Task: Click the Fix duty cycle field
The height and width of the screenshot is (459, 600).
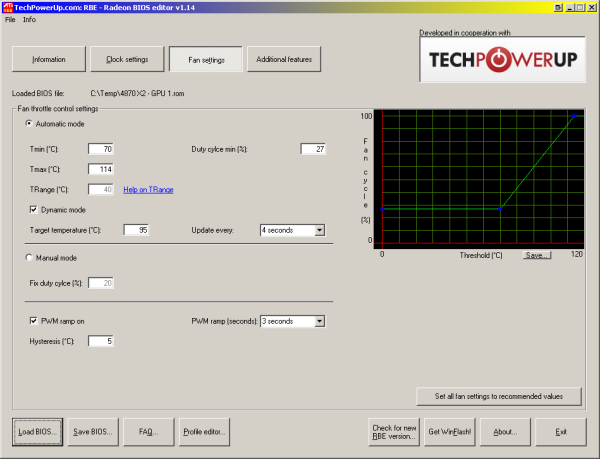Action: 101,283
